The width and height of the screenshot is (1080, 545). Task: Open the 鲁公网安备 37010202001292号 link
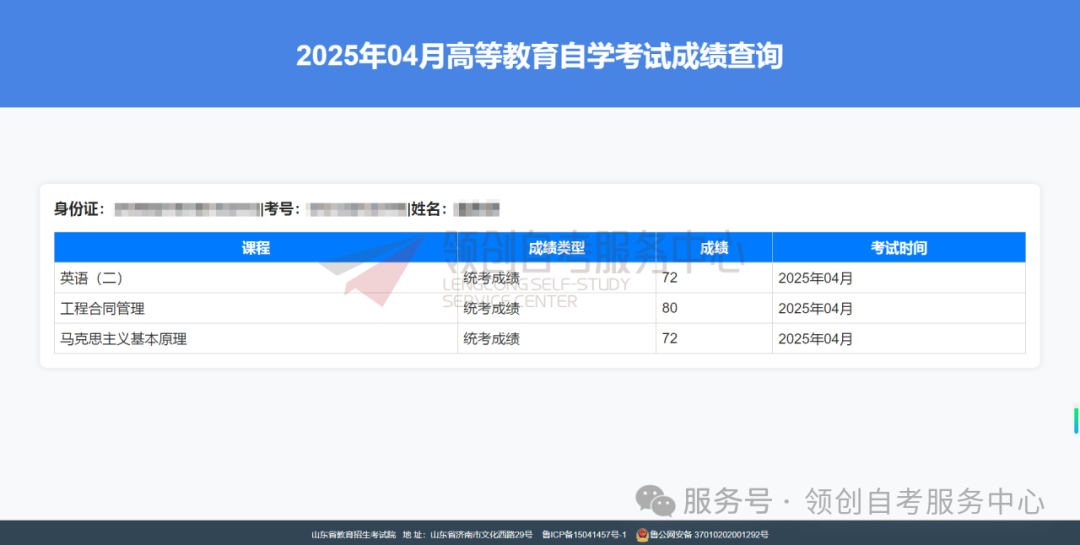point(708,535)
